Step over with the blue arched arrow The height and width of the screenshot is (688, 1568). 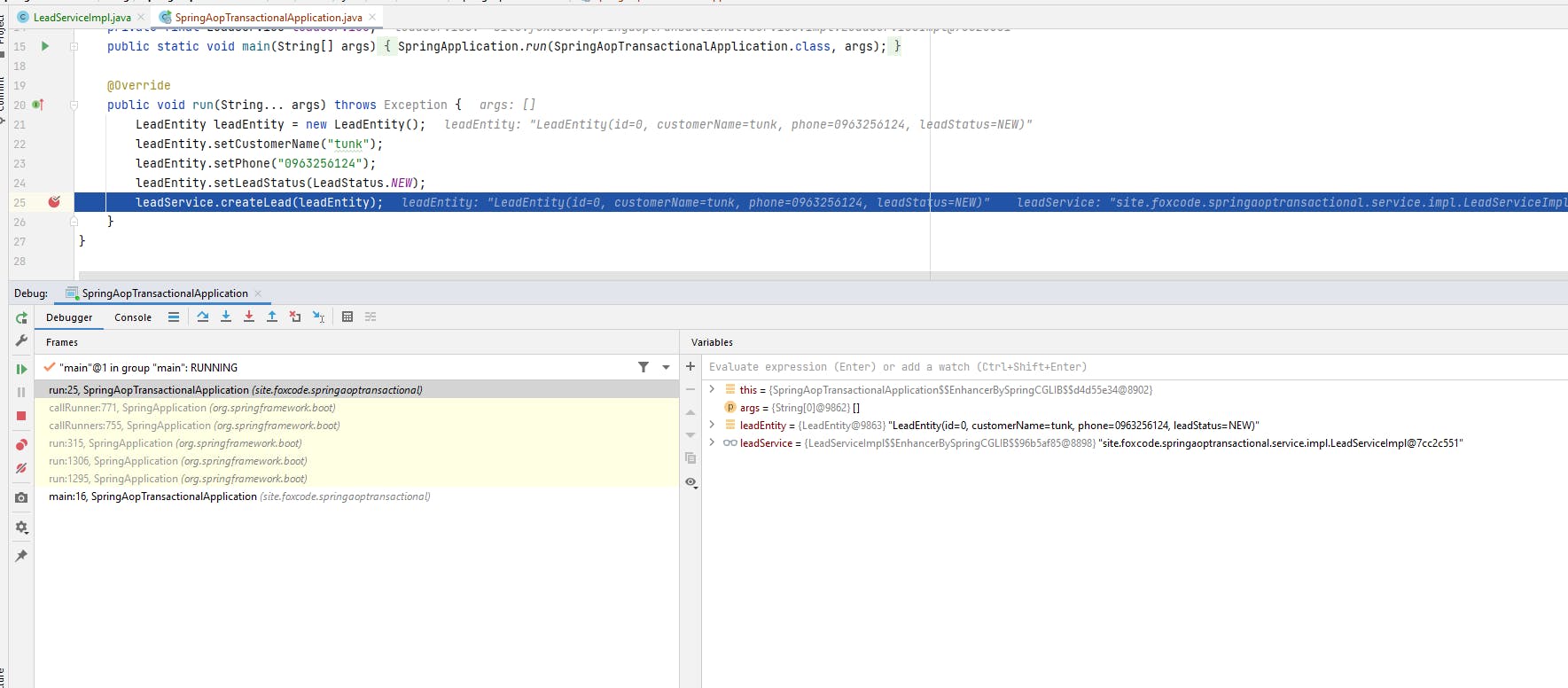pos(203,317)
